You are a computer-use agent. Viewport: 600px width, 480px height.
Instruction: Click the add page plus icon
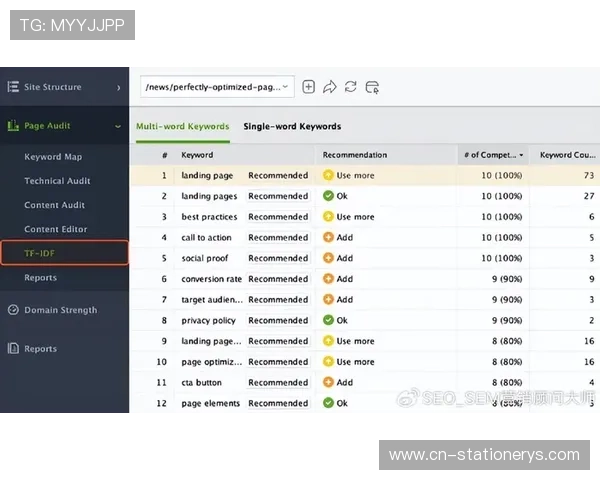point(308,87)
